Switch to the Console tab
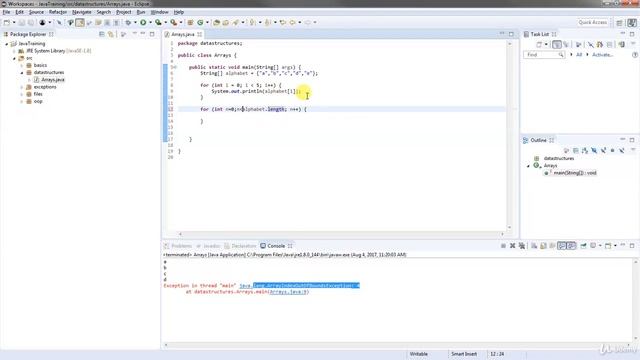 click(276, 246)
